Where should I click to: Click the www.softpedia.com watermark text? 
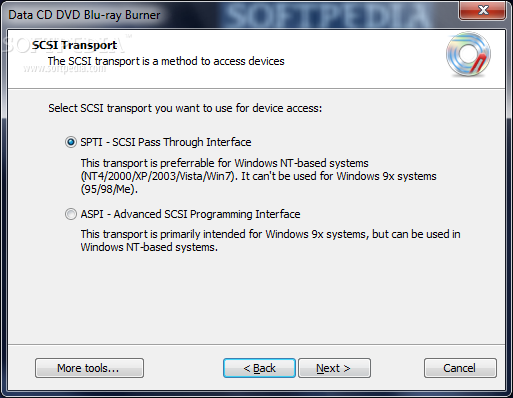[x=64, y=68]
